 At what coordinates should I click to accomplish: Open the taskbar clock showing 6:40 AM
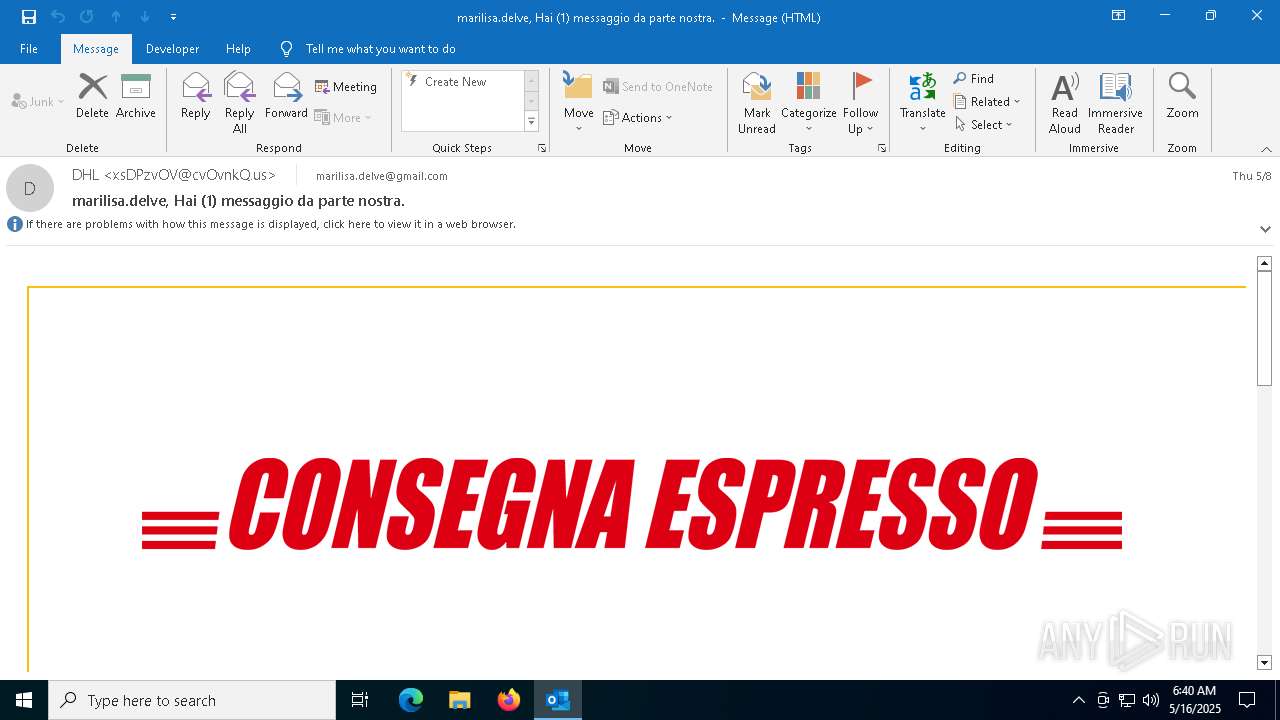coord(1195,700)
